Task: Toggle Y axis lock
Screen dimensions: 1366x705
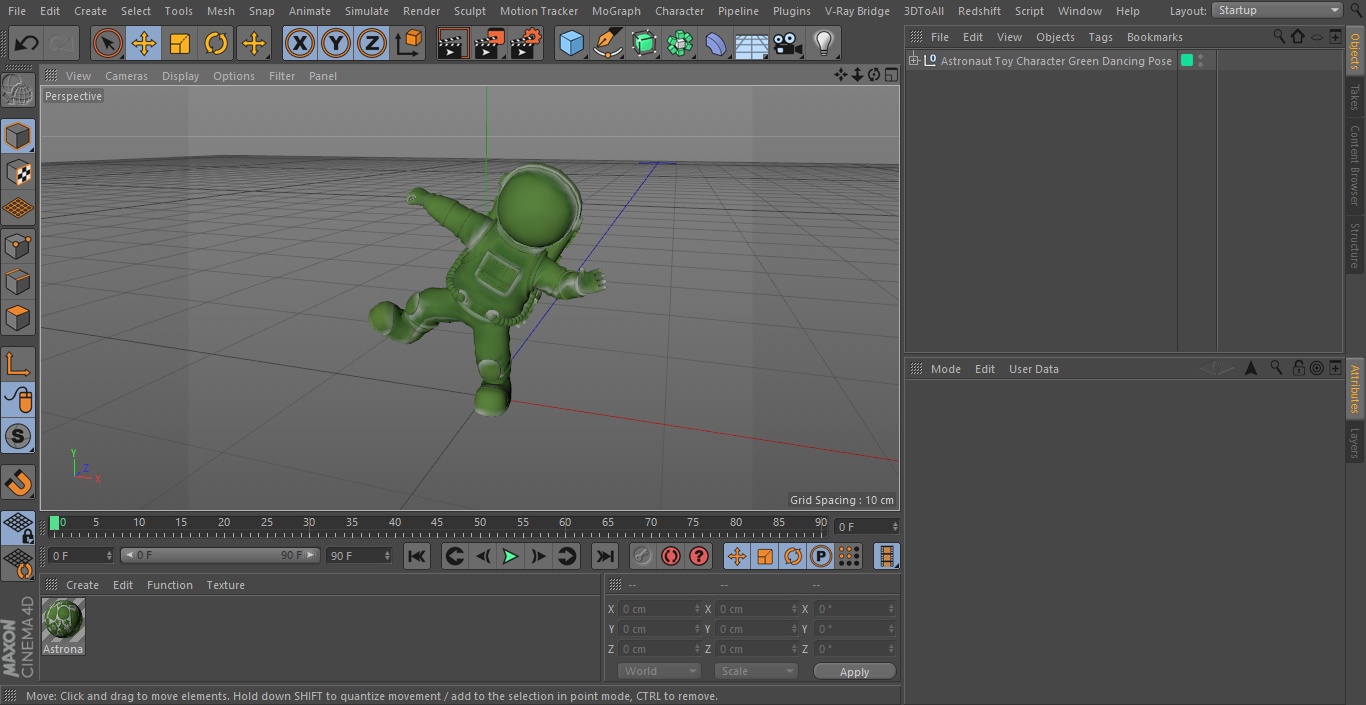Action: pos(336,43)
